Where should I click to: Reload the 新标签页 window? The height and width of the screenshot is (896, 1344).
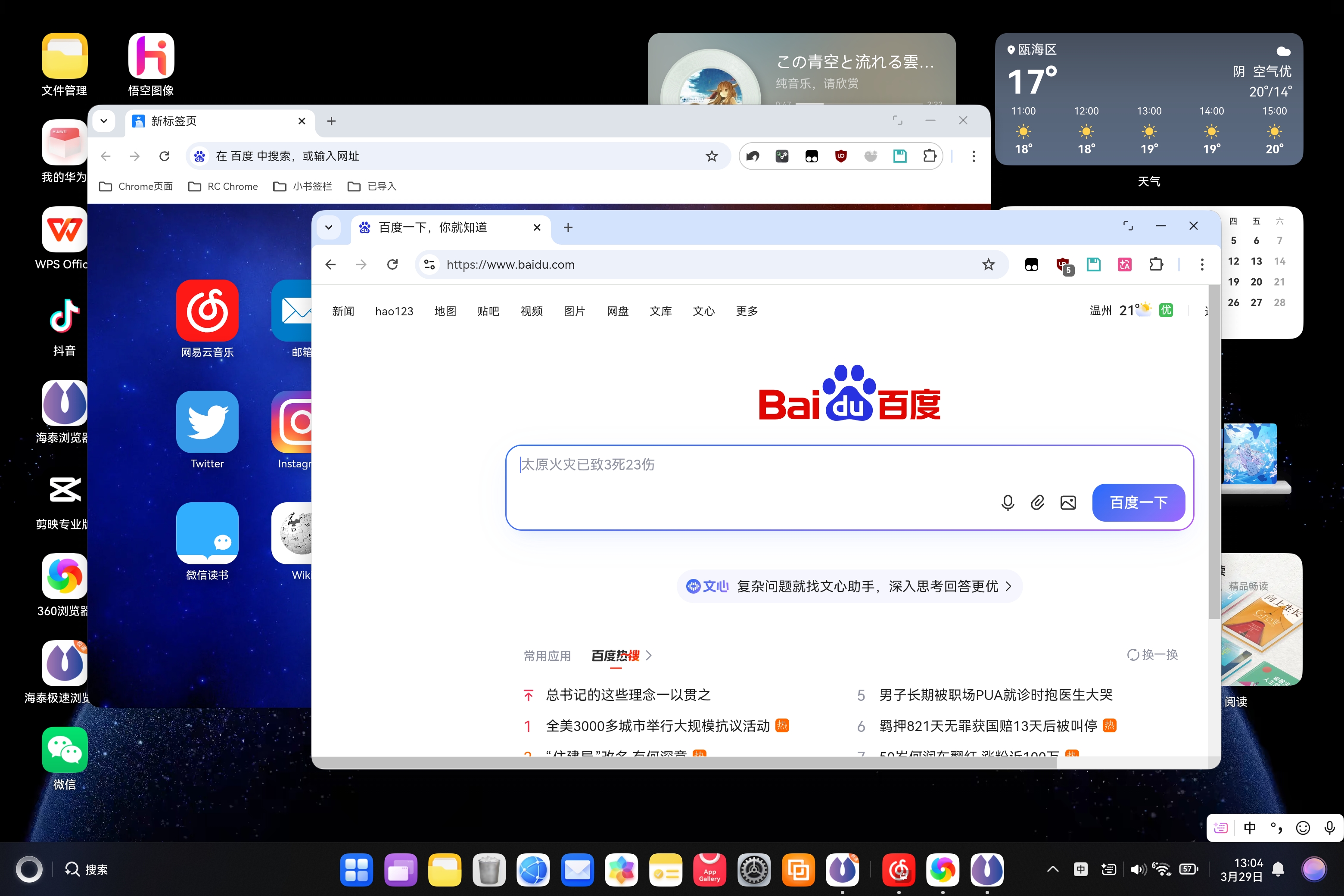[165, 156]
